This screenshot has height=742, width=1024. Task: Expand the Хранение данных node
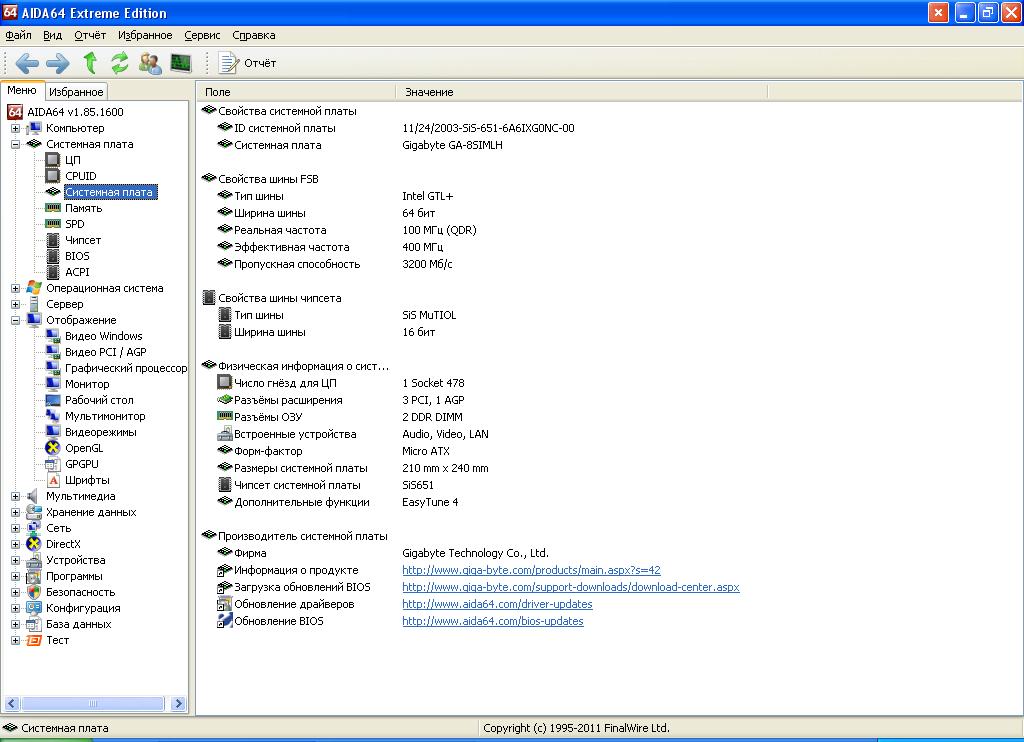coord(15,512)
